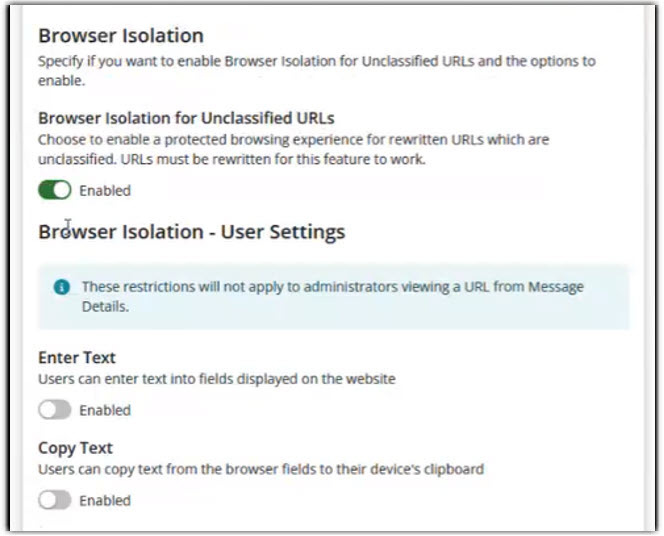This screenshot has height=536, width=664.
Task: Enable the Enter Text toggle
Action: [x=55, y=410]
